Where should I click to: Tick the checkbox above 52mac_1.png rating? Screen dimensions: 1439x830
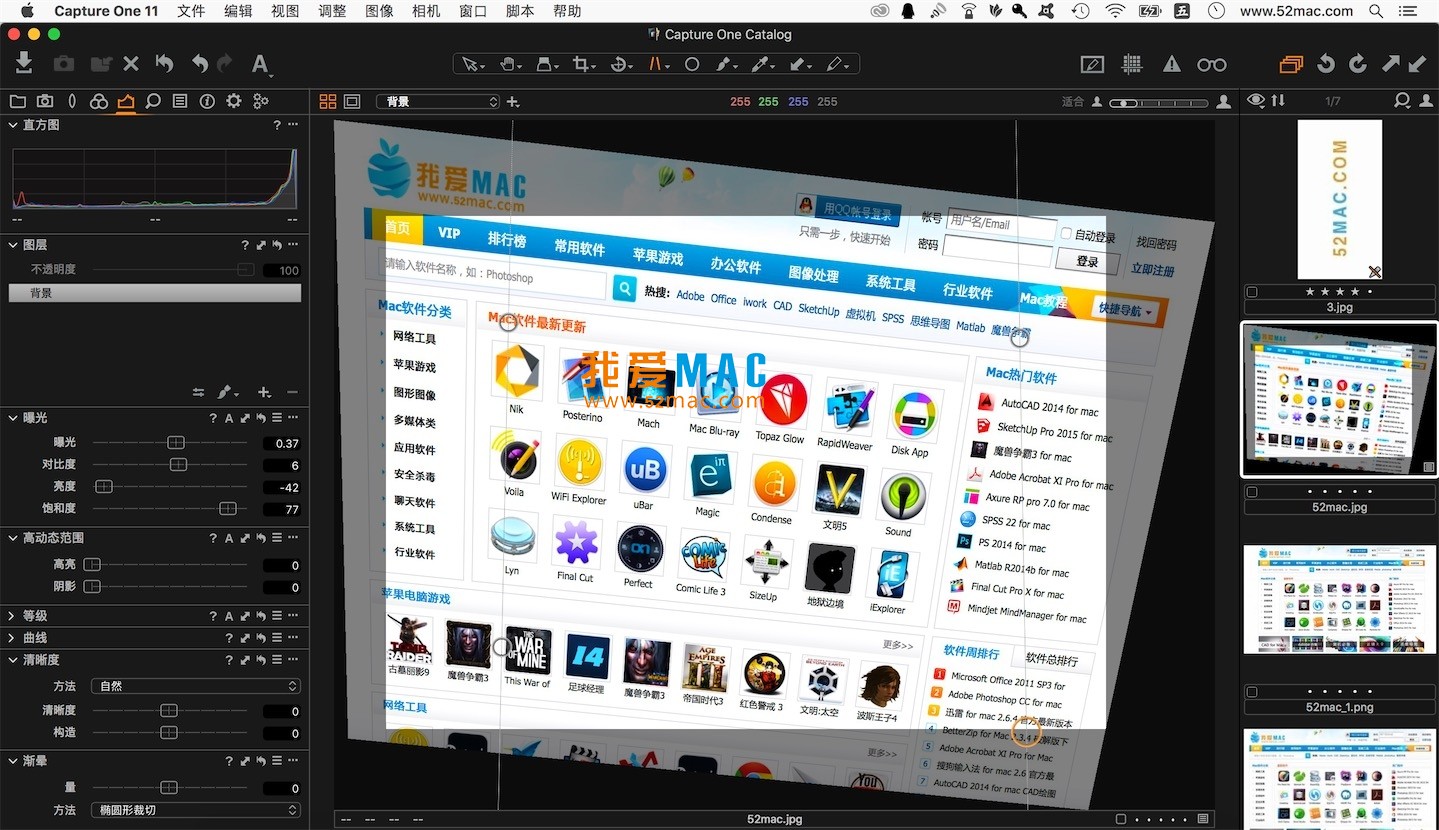1252,692
